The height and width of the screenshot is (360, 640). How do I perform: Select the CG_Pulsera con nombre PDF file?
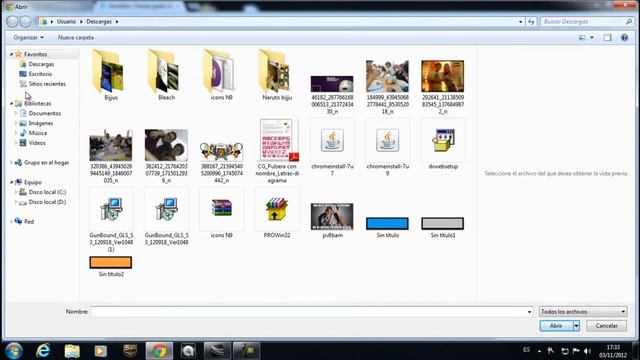[277, 151]
